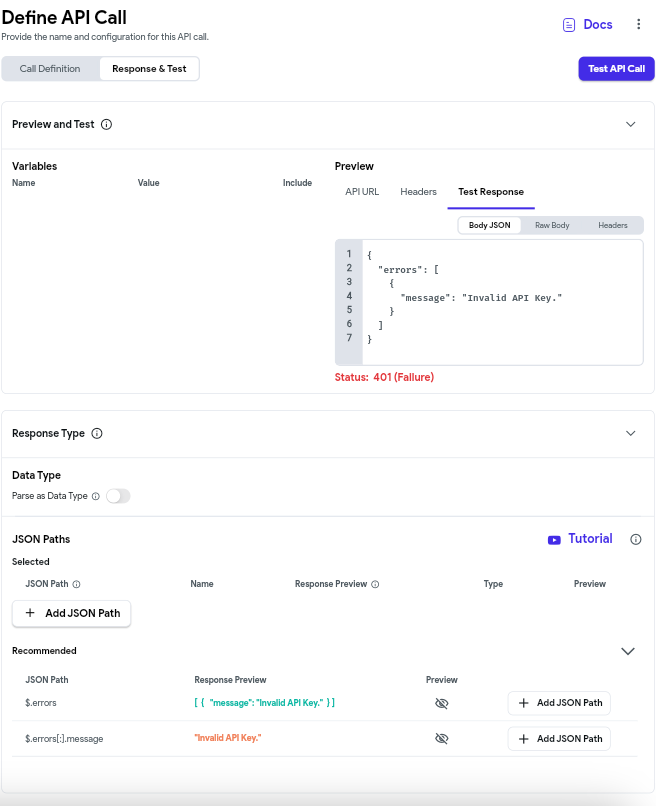Click inside the Body JSON response editor

click(502, 302)
